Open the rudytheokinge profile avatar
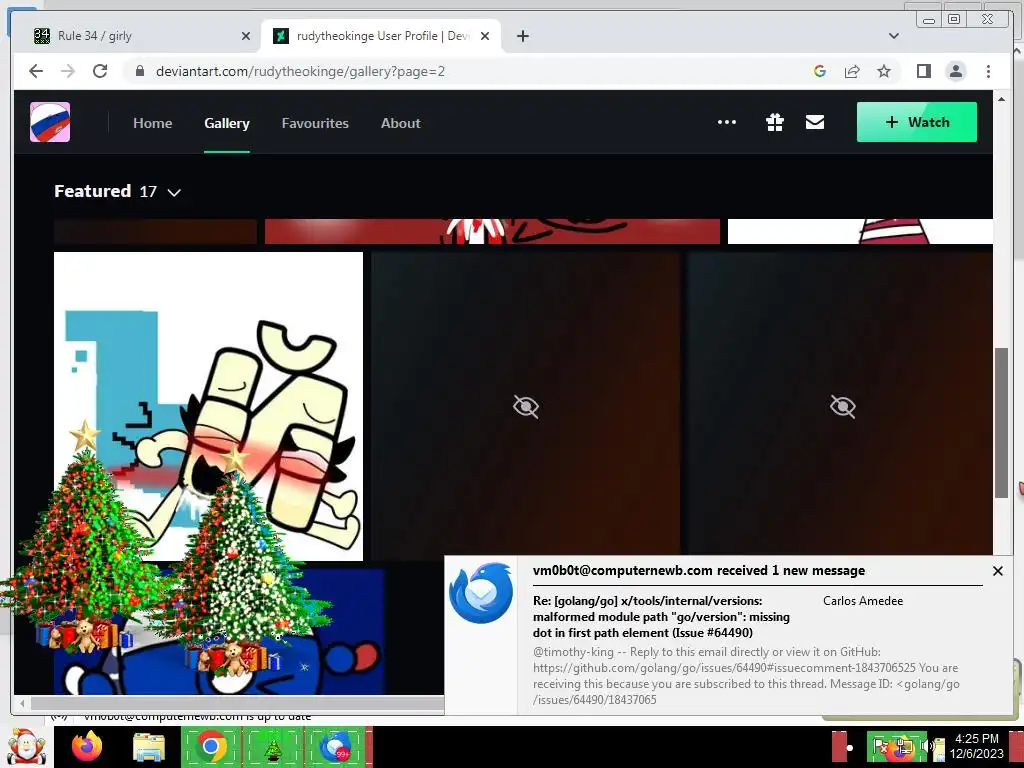The height and width of the screenshot is (768, 1024). (x=50, y=122)
